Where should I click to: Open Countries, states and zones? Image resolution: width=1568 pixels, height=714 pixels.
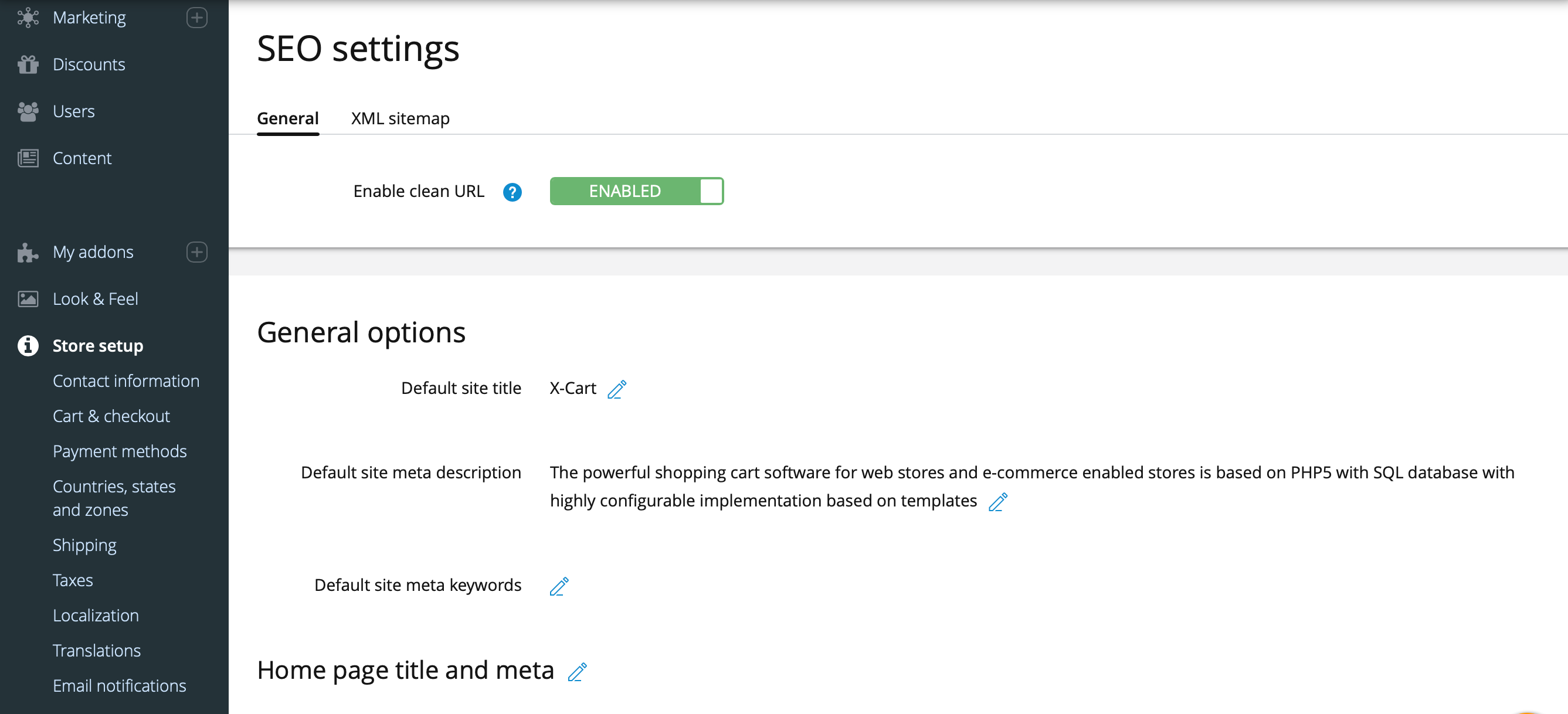(114, 498)
